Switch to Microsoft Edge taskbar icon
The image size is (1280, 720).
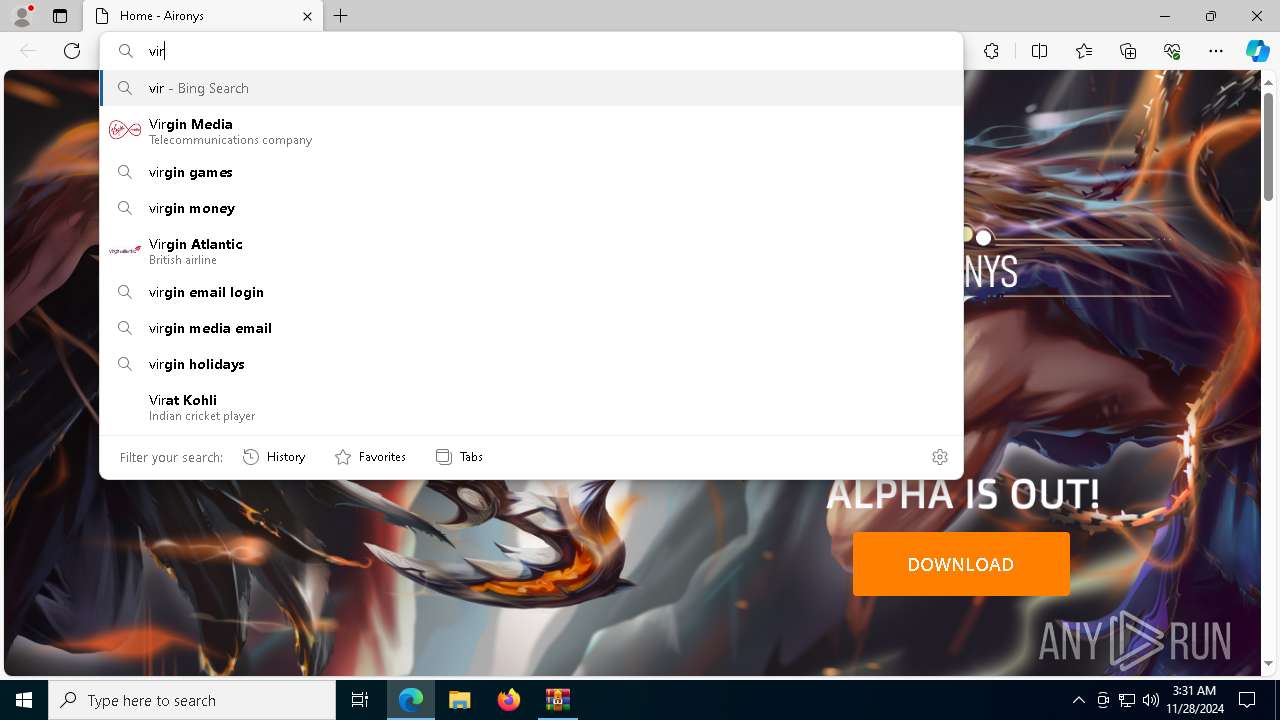411,700
